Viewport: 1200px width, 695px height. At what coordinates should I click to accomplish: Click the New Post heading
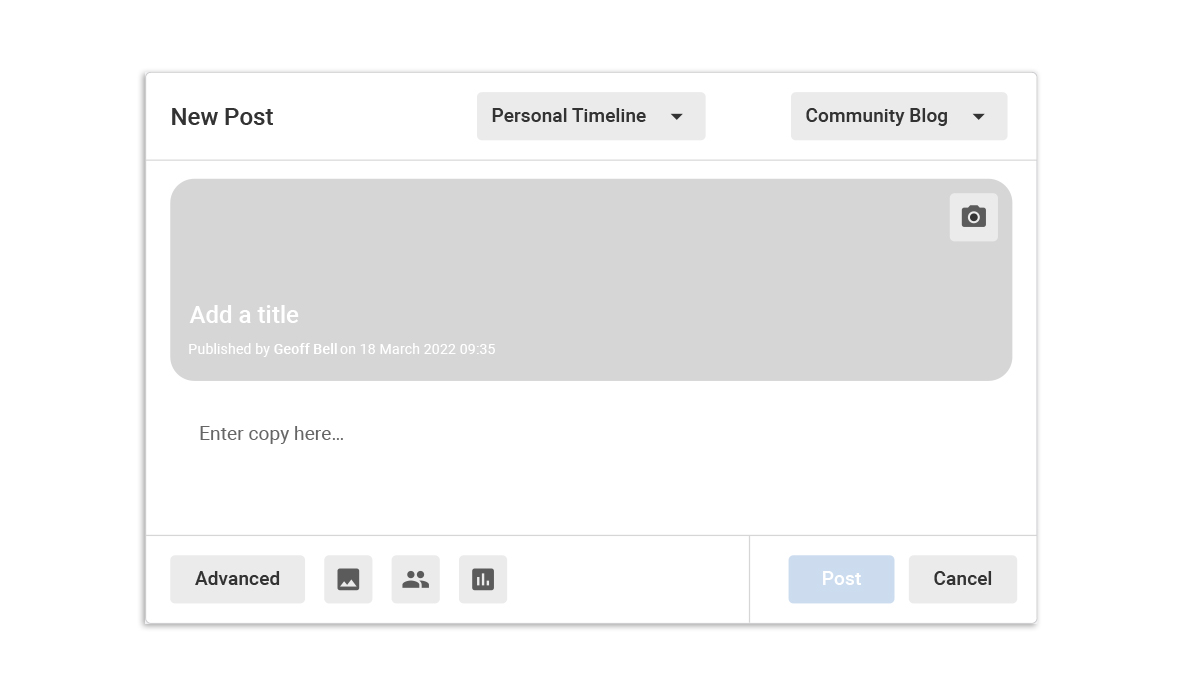(222, 117)
